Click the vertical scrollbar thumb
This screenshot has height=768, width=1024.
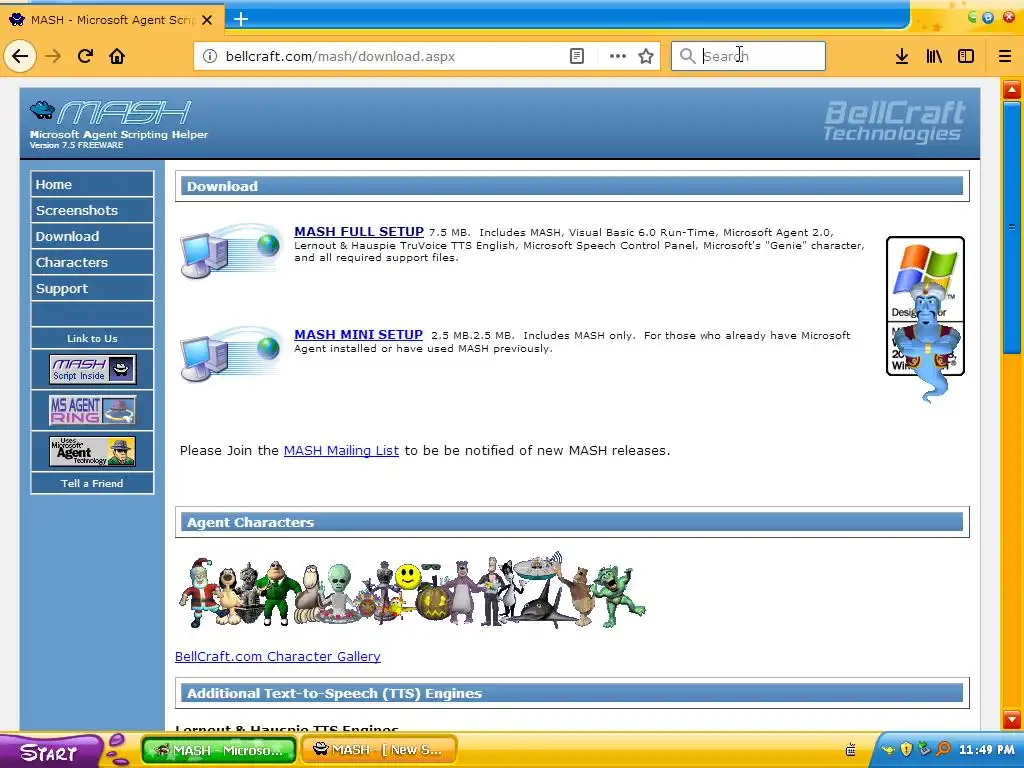1012,227
